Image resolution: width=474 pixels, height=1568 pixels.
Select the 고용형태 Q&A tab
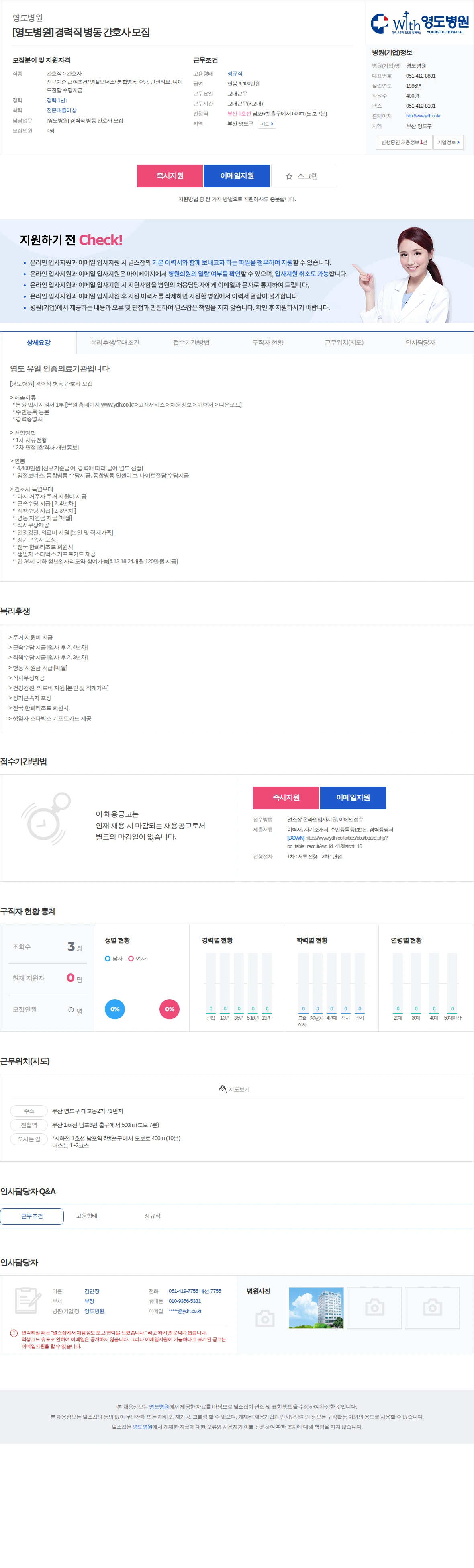click(x=86, y=1216)
